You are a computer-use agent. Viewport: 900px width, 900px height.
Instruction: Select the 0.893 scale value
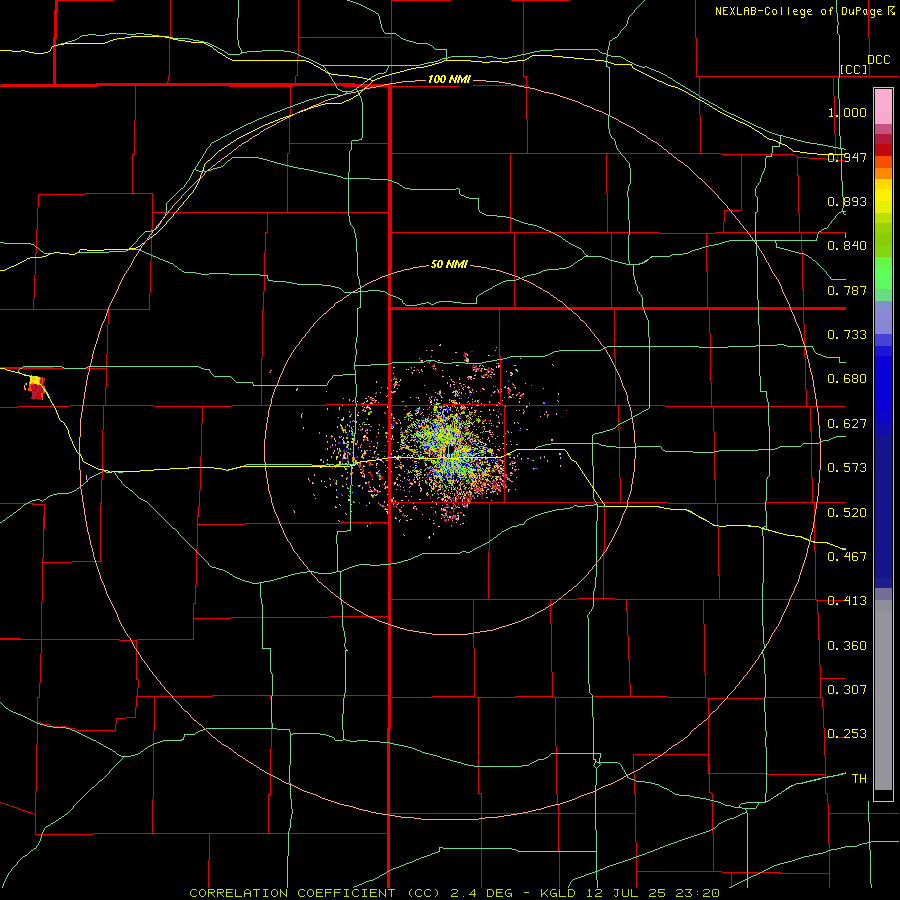coord(847,201)
